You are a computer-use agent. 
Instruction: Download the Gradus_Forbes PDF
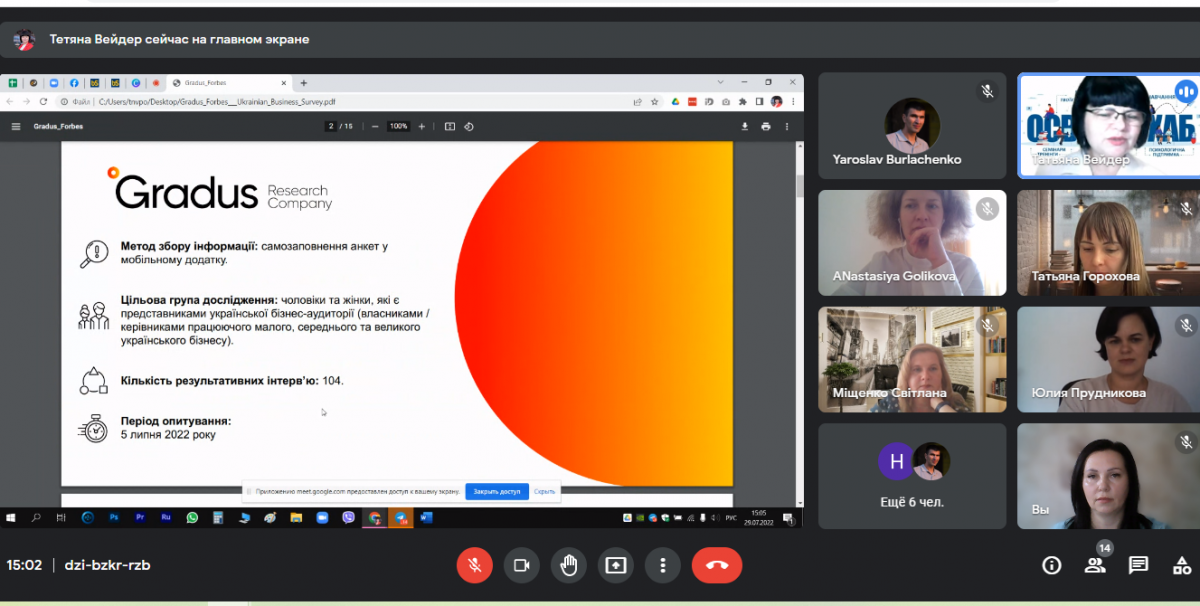pyautogui.click(x=744, y=126)
